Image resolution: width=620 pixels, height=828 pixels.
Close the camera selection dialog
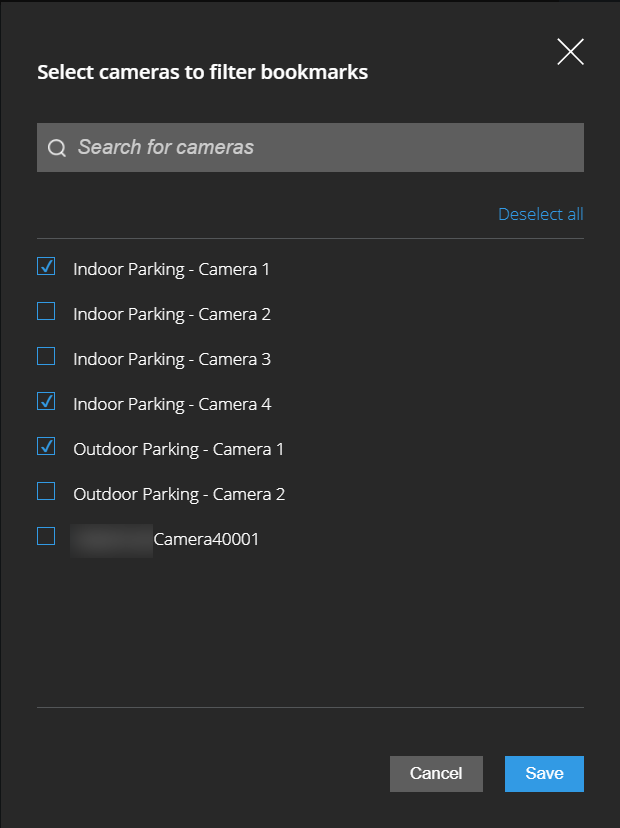coord(570,52)
